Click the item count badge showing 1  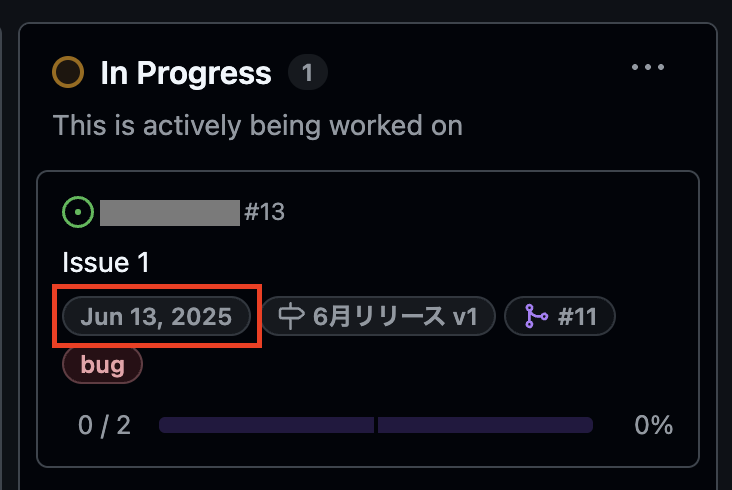click(x=308, y=73)
